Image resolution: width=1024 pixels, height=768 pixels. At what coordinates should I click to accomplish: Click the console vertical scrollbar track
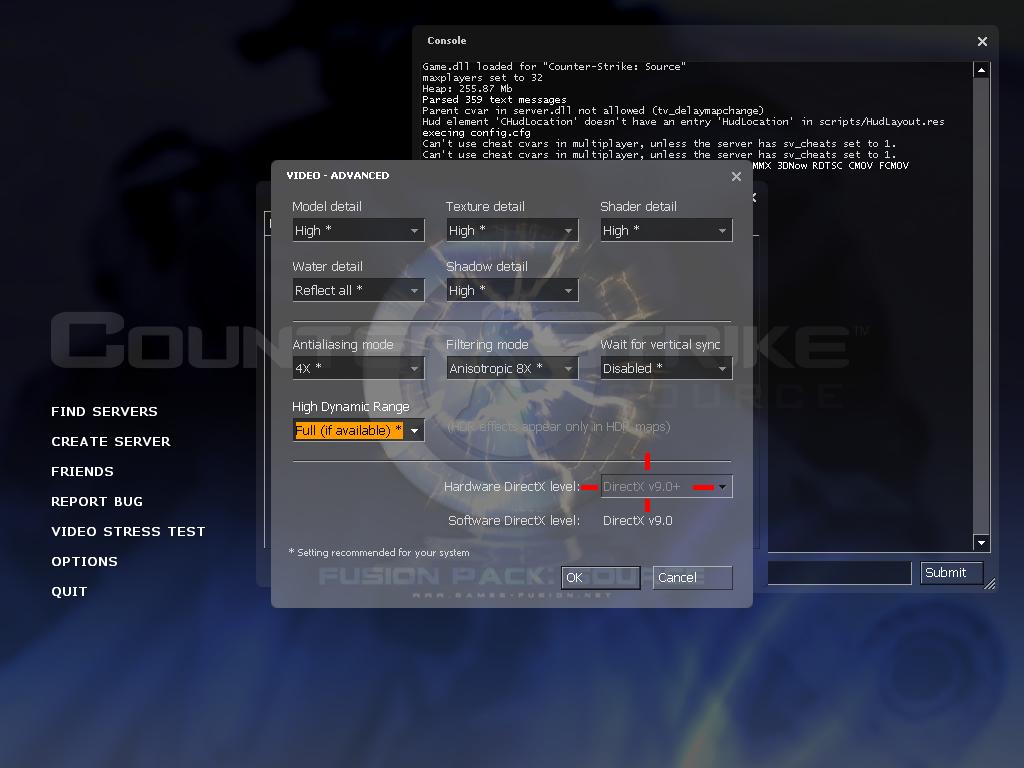pyautogui.click(x=982, y=306)
